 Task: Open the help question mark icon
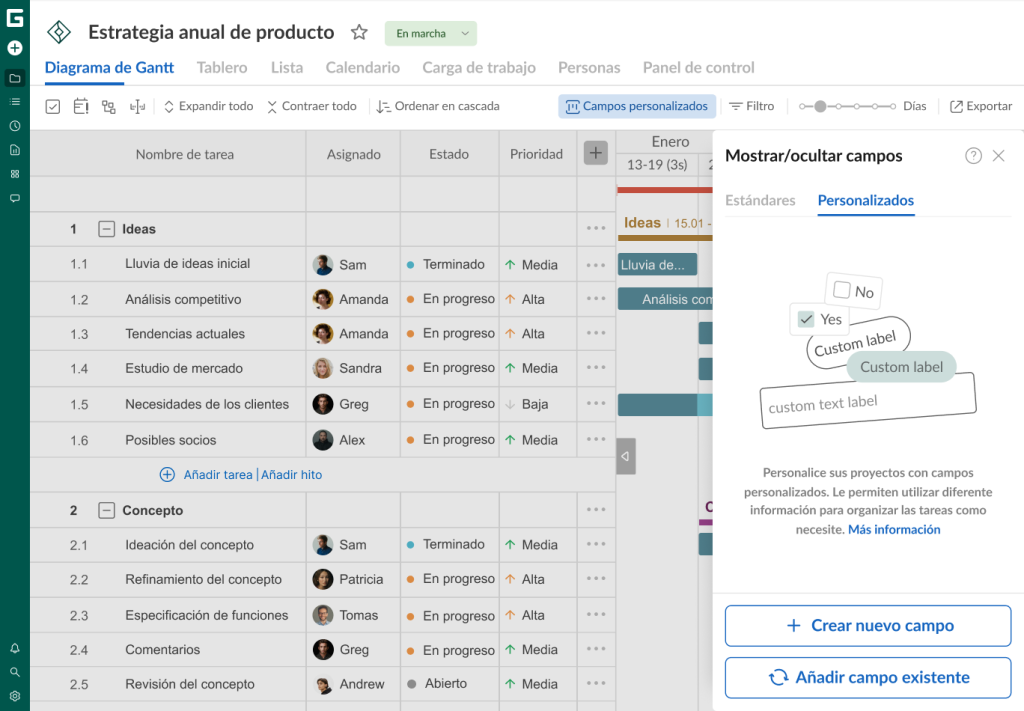(973, 155)
